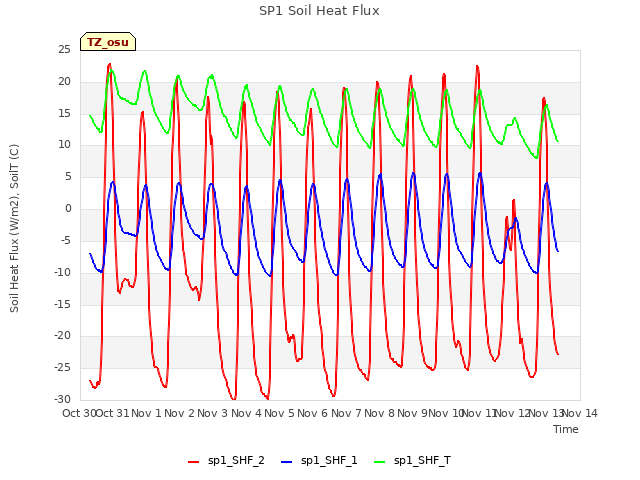This screenshot has width=640, height=480.
Task: Click the TZ_osu annotation label
Action: pos(108,42)
